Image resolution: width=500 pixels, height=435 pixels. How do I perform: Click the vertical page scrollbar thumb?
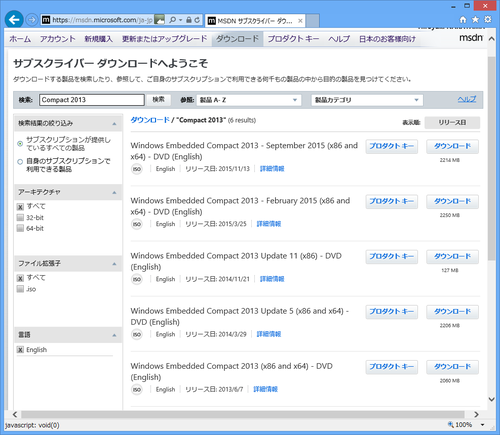click(491, 158)
